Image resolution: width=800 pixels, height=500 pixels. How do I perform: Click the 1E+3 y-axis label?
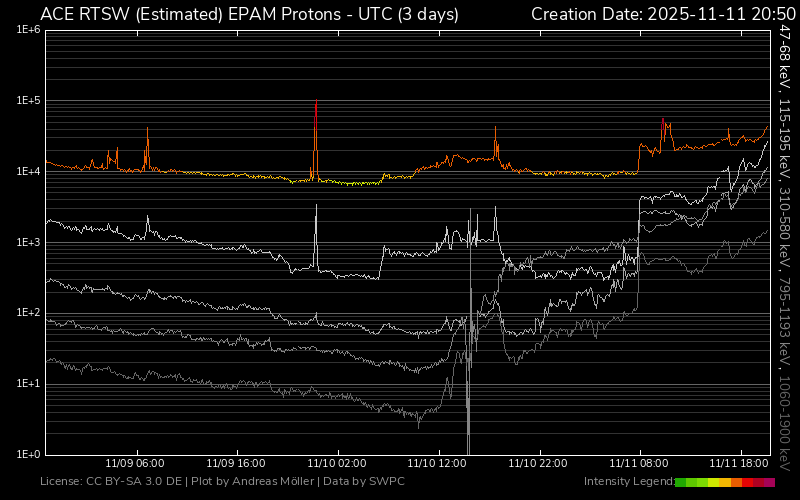(x=28, y=243)
